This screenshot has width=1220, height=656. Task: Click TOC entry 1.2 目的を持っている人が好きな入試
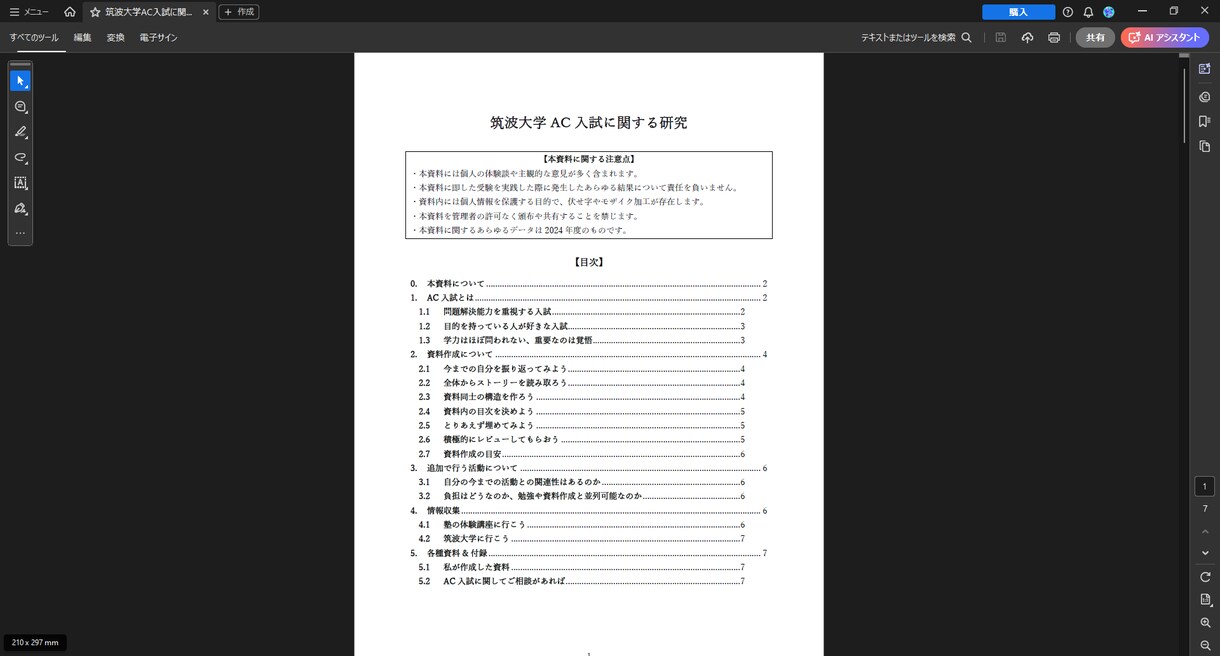tap(582, 326)
